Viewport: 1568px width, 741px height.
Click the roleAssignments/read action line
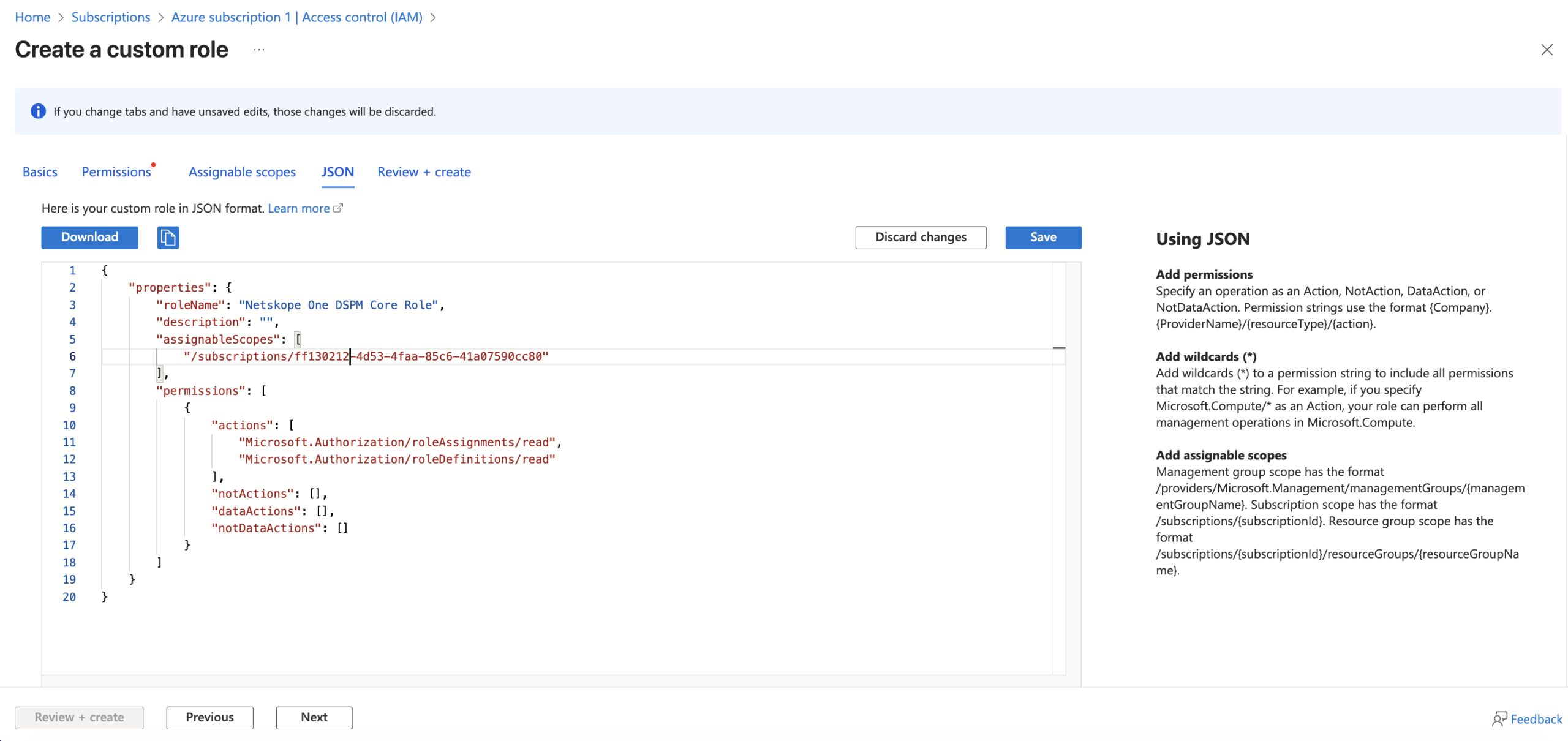coord(400,442)
